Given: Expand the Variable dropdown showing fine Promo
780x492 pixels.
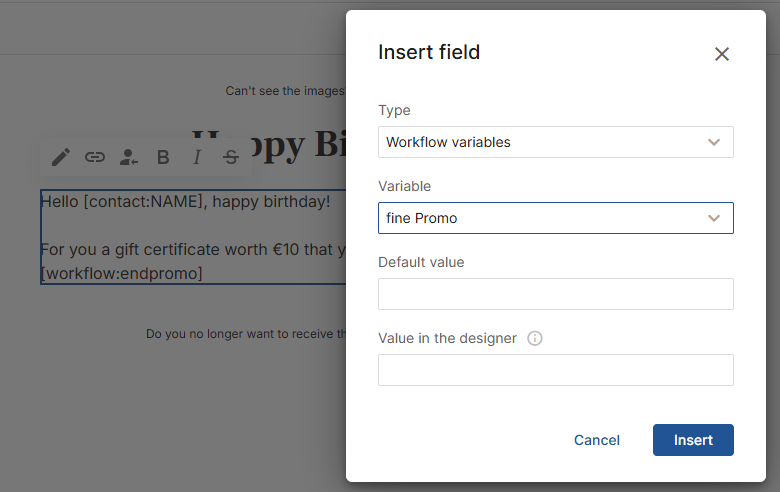Looking at the screenshot, I should coord(555,218).
